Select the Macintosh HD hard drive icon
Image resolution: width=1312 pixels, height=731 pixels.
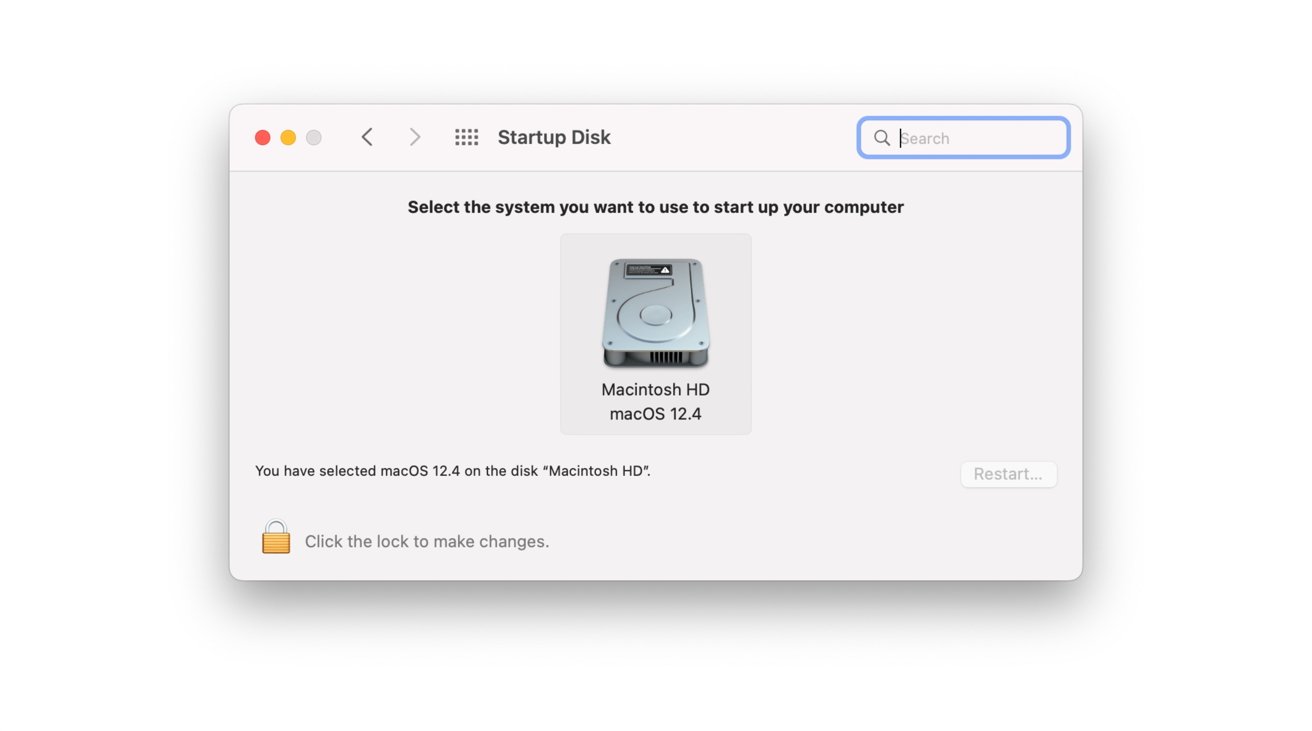tap(656, 313)
